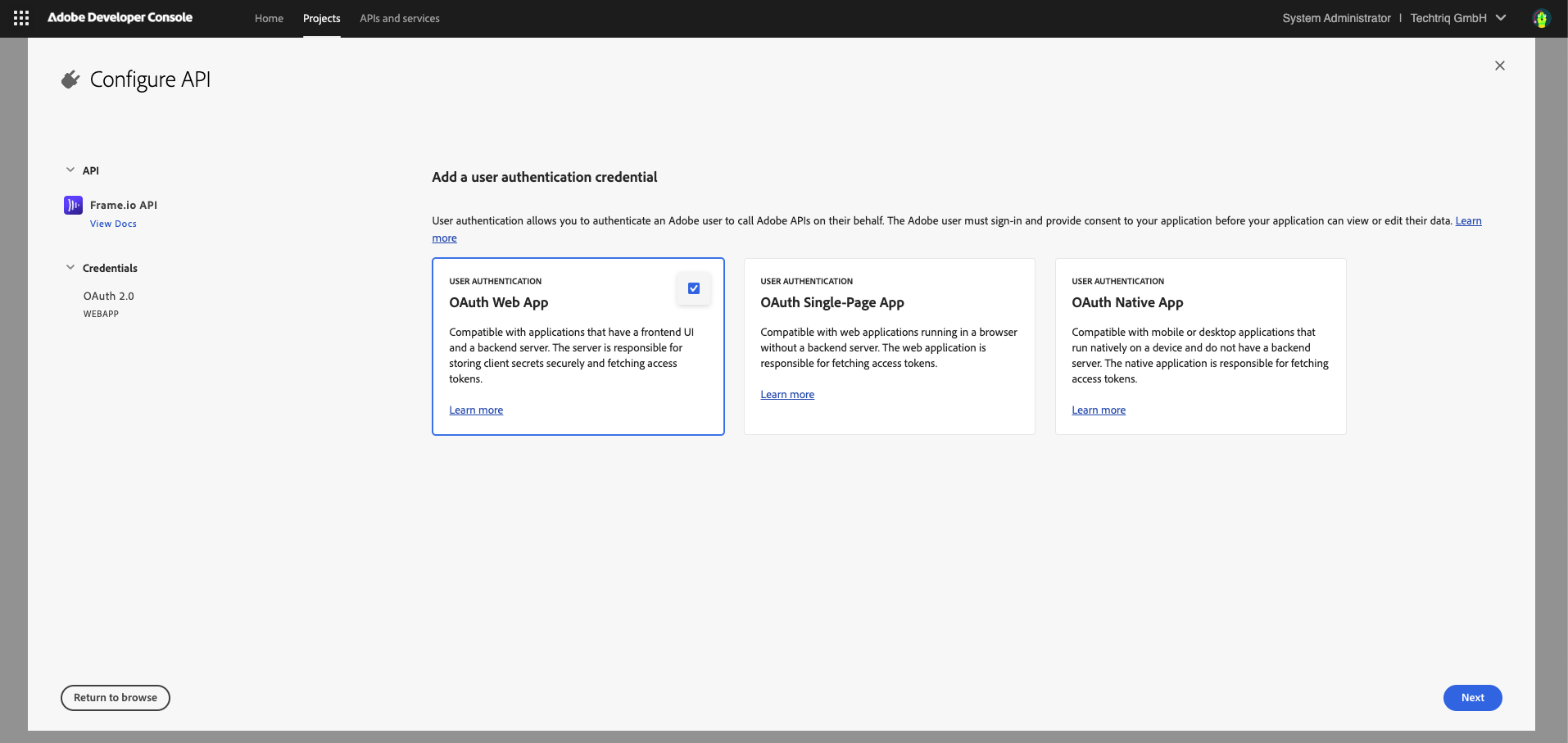Image resolution: width=1568 pixels, height=743 pixels.
Task: Open the app switcher grid icon
Action: pyautogui.click(x=21, y=18)
